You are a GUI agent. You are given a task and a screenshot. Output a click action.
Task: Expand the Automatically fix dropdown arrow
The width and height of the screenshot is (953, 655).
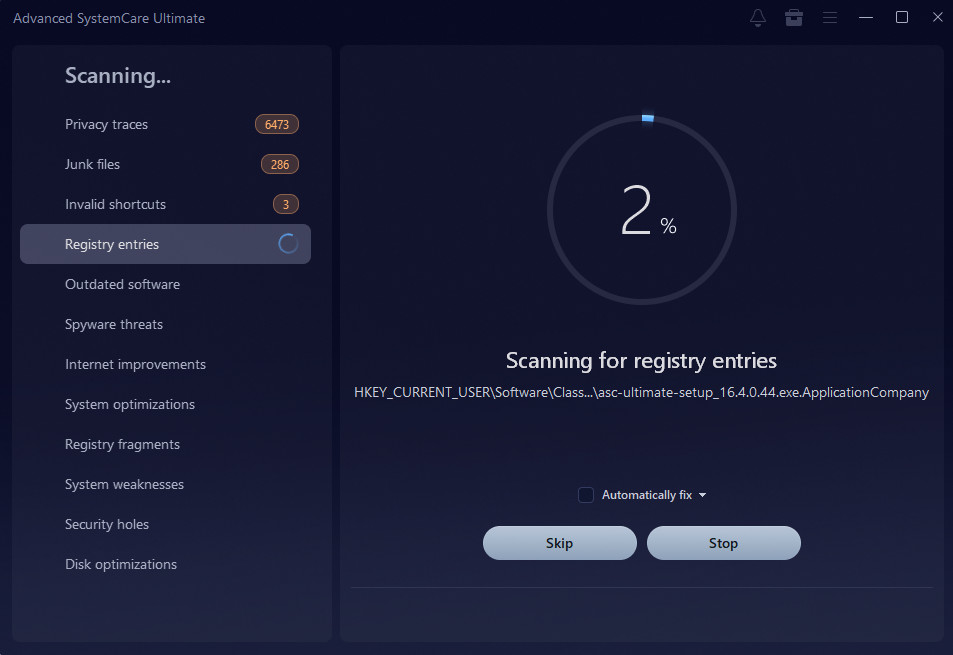click(703, 495)
